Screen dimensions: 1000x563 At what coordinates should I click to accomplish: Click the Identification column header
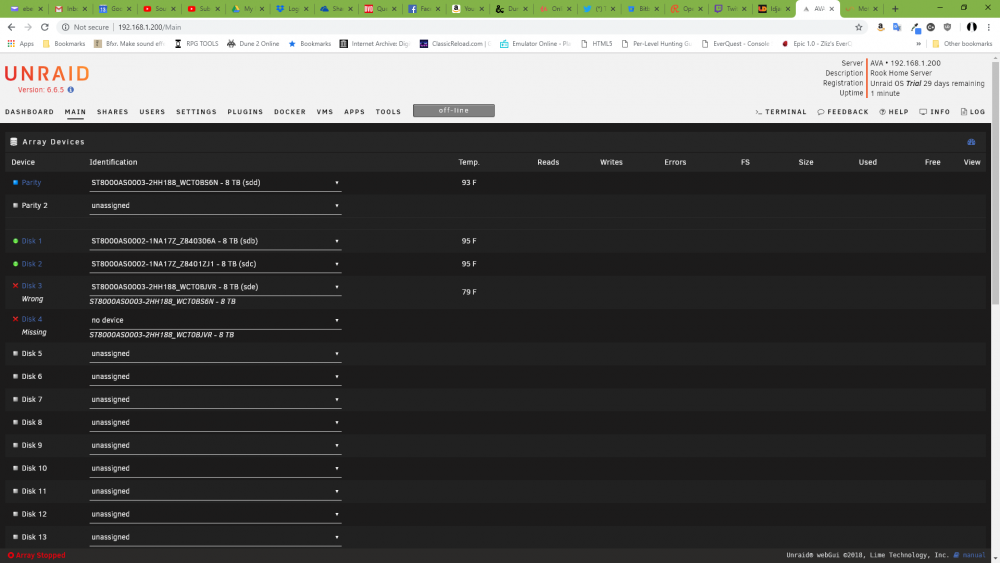(x=113, y=162)
